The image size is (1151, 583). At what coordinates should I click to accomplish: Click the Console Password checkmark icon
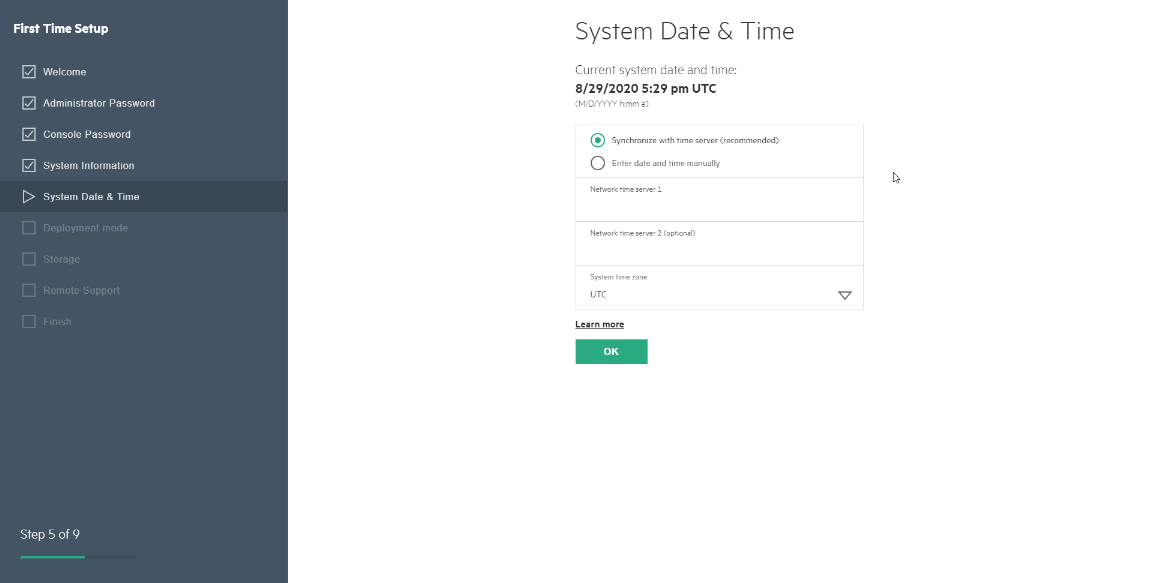[x=29, y=134]
